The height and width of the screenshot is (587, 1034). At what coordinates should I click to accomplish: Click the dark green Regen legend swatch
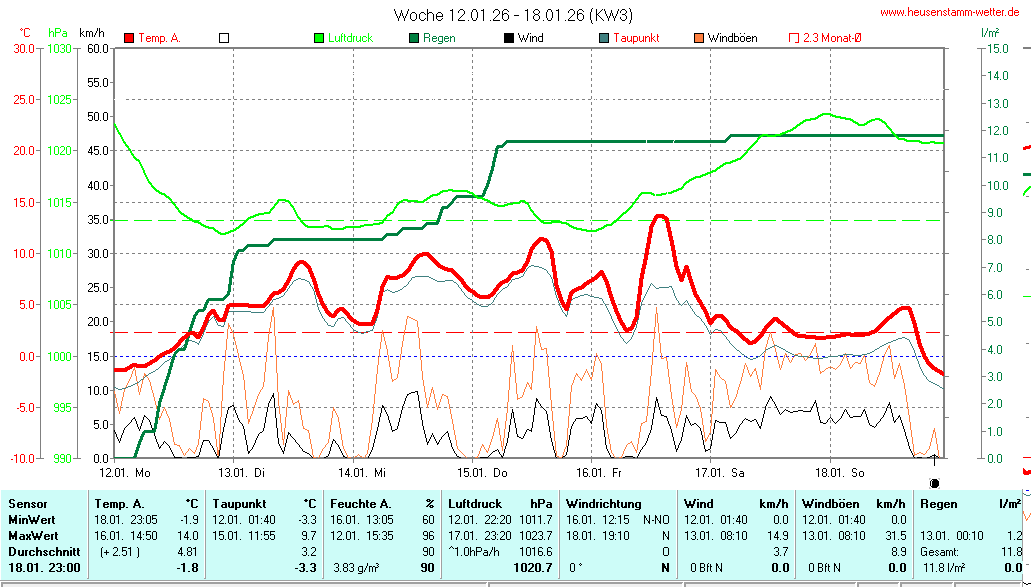413,38
